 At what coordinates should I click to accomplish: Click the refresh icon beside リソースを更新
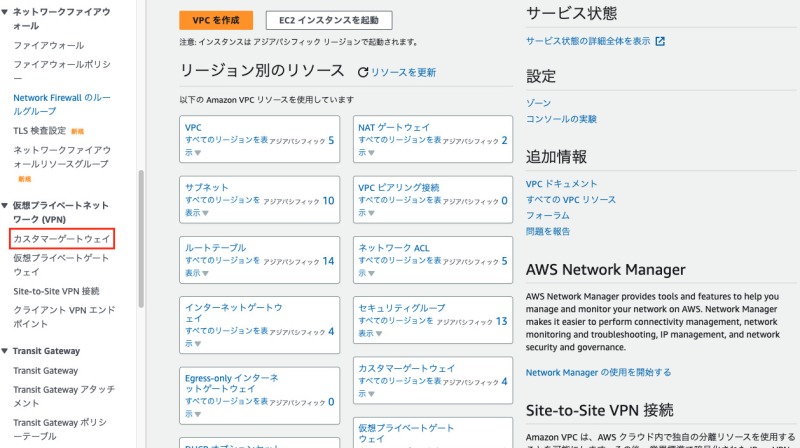tap(364, 72)
